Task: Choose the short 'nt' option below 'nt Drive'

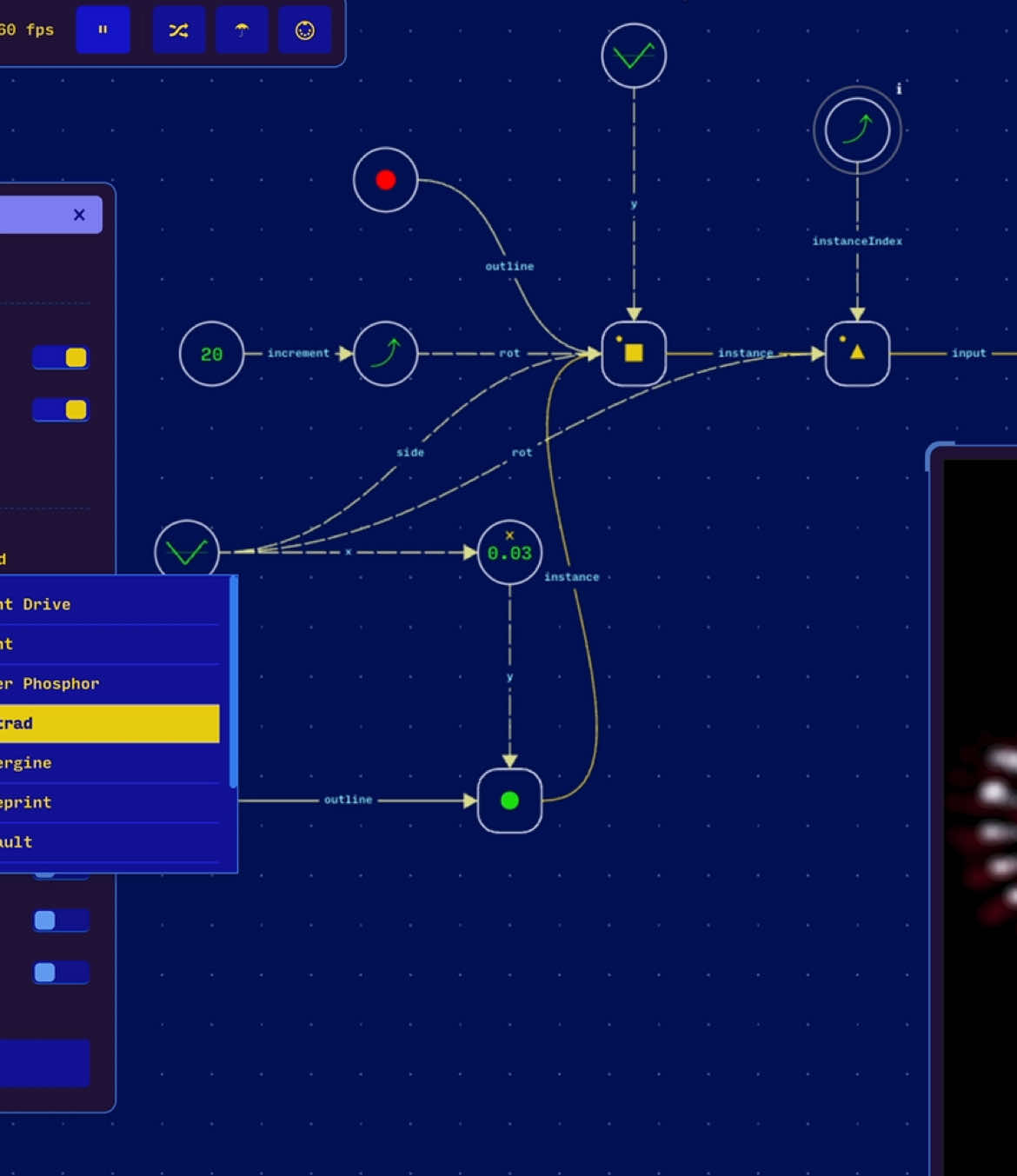Action: pyautogui.click(x=110, y=644)
